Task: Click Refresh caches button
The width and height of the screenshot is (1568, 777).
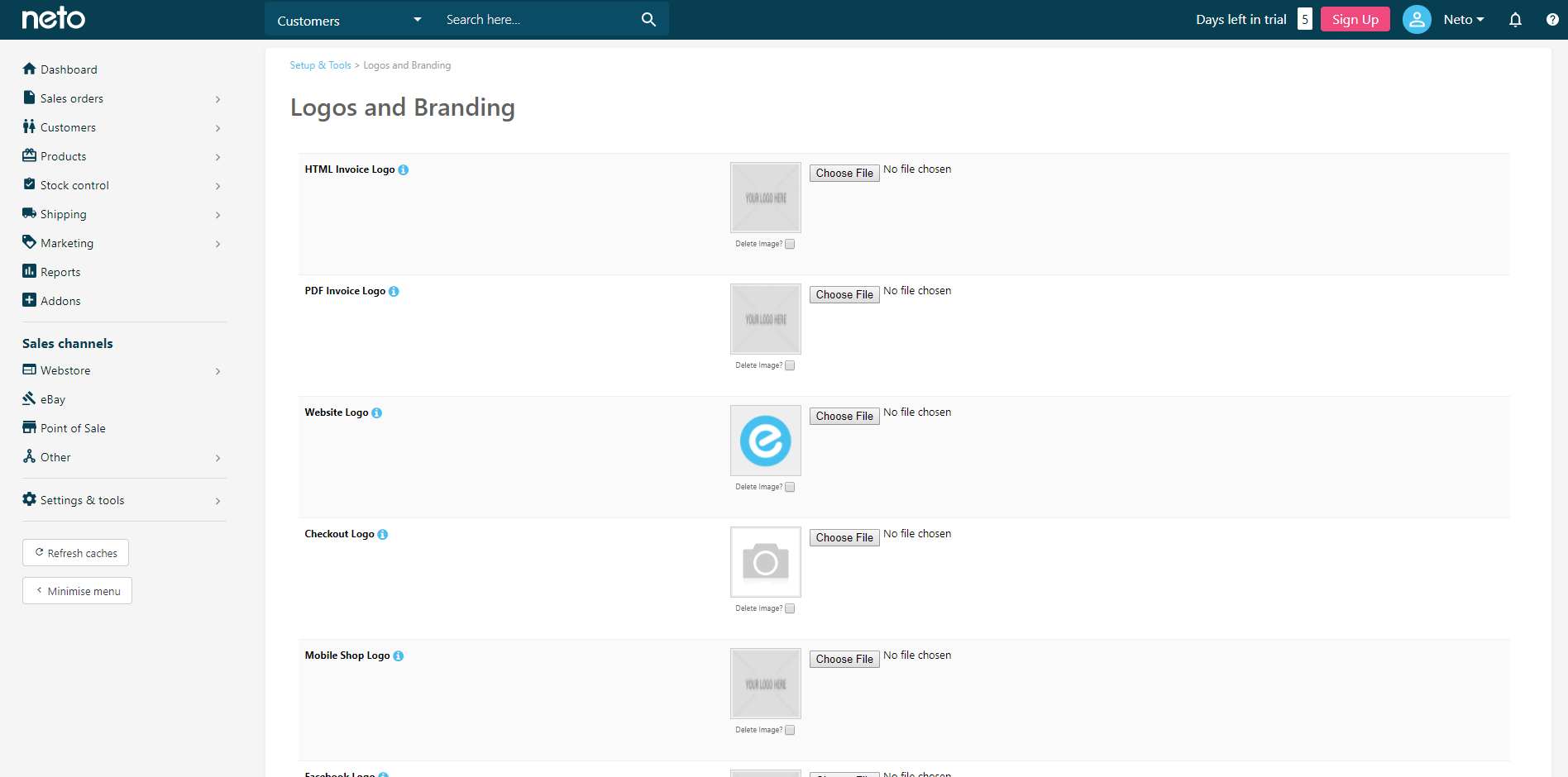Action: click(75, 553)
